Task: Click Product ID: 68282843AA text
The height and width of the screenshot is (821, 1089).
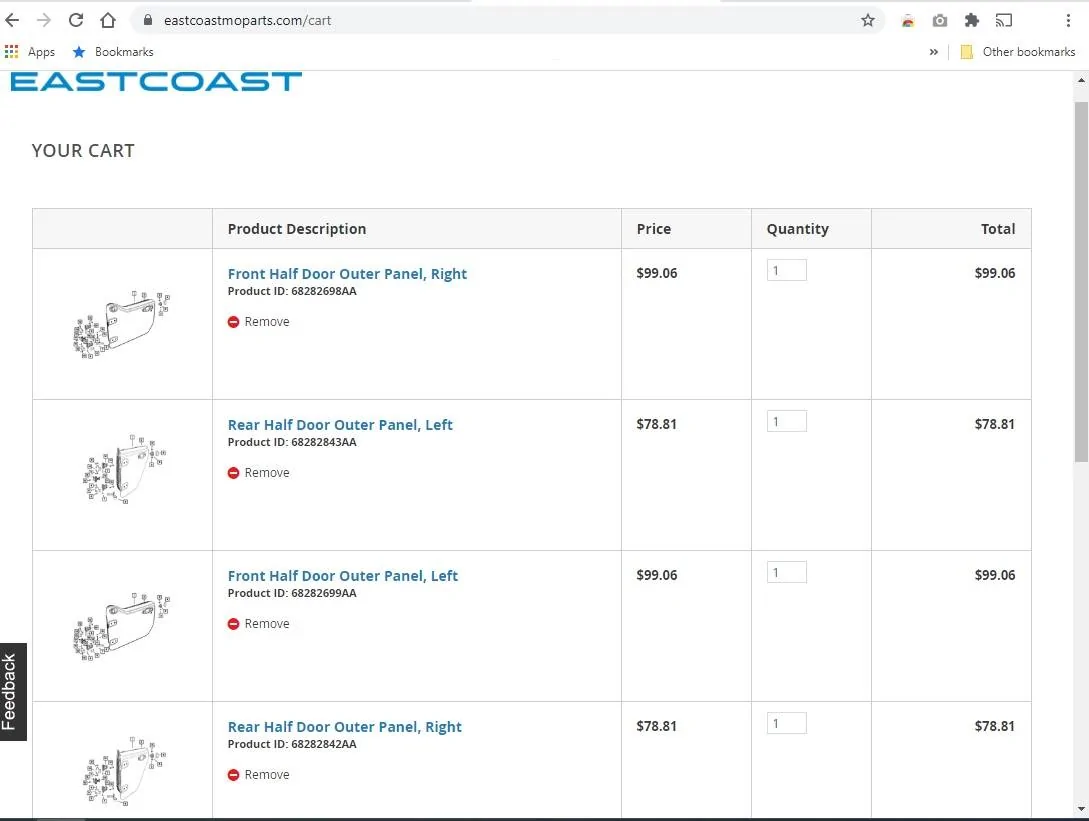Action: pos(292,442)
